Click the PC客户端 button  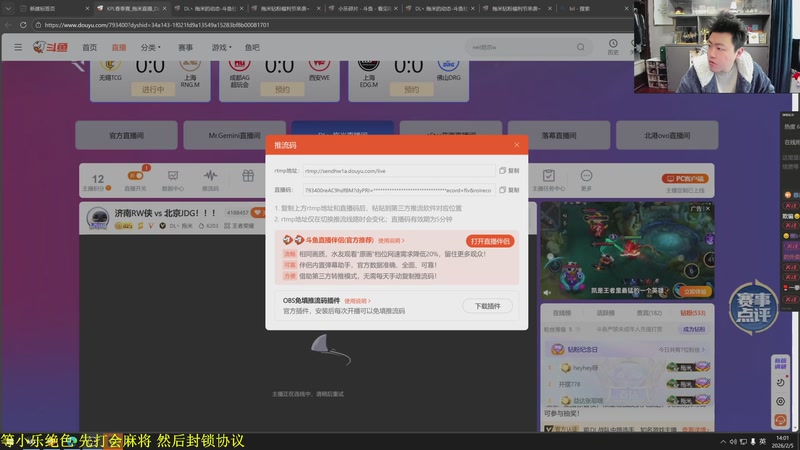coord(685,179)
